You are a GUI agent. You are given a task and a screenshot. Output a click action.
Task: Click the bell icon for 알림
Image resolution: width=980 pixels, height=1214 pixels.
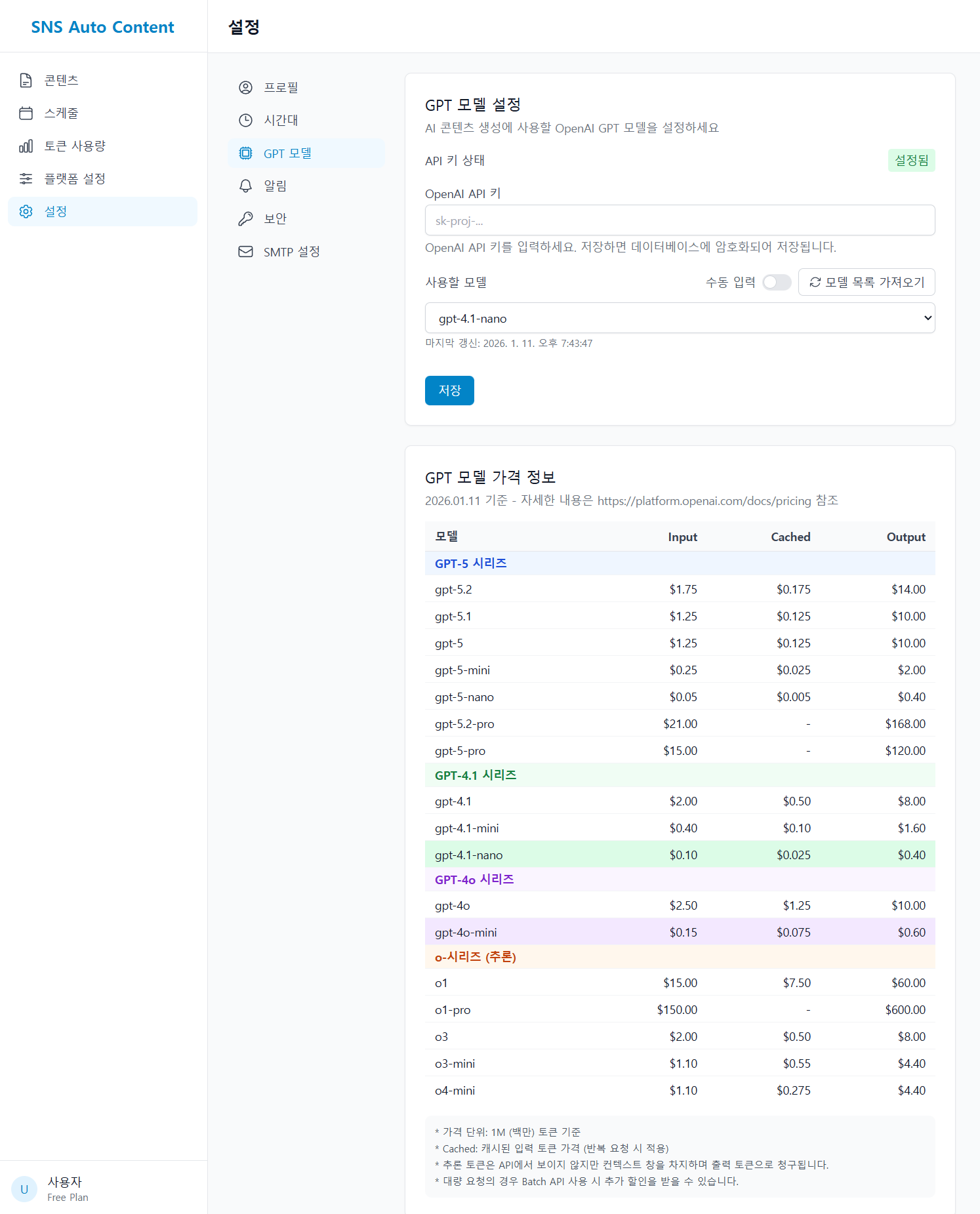(x=245, y=186)
